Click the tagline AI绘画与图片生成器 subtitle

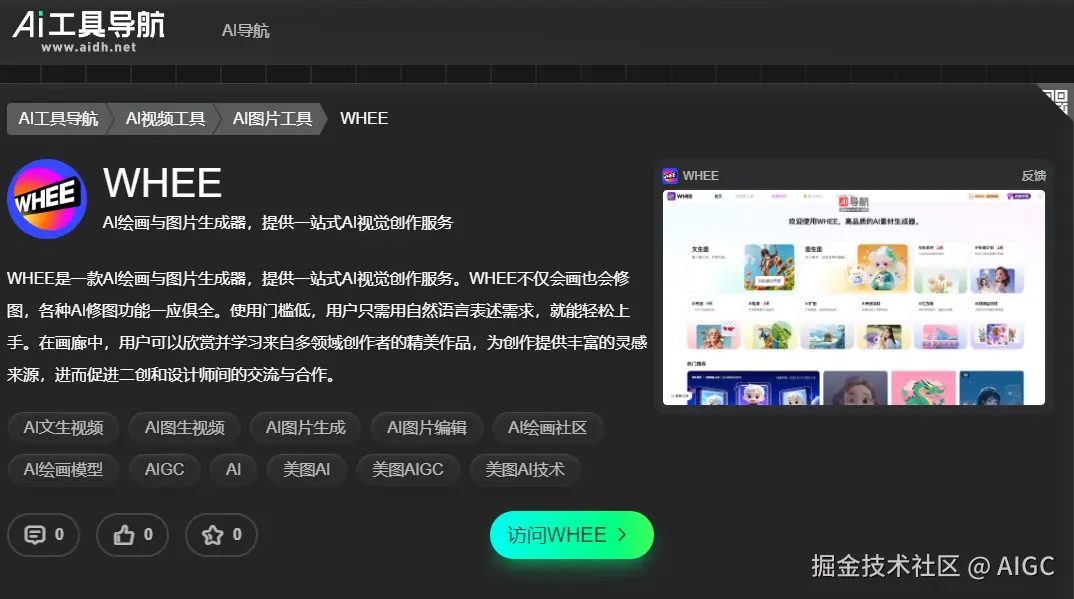coord(277,222)
